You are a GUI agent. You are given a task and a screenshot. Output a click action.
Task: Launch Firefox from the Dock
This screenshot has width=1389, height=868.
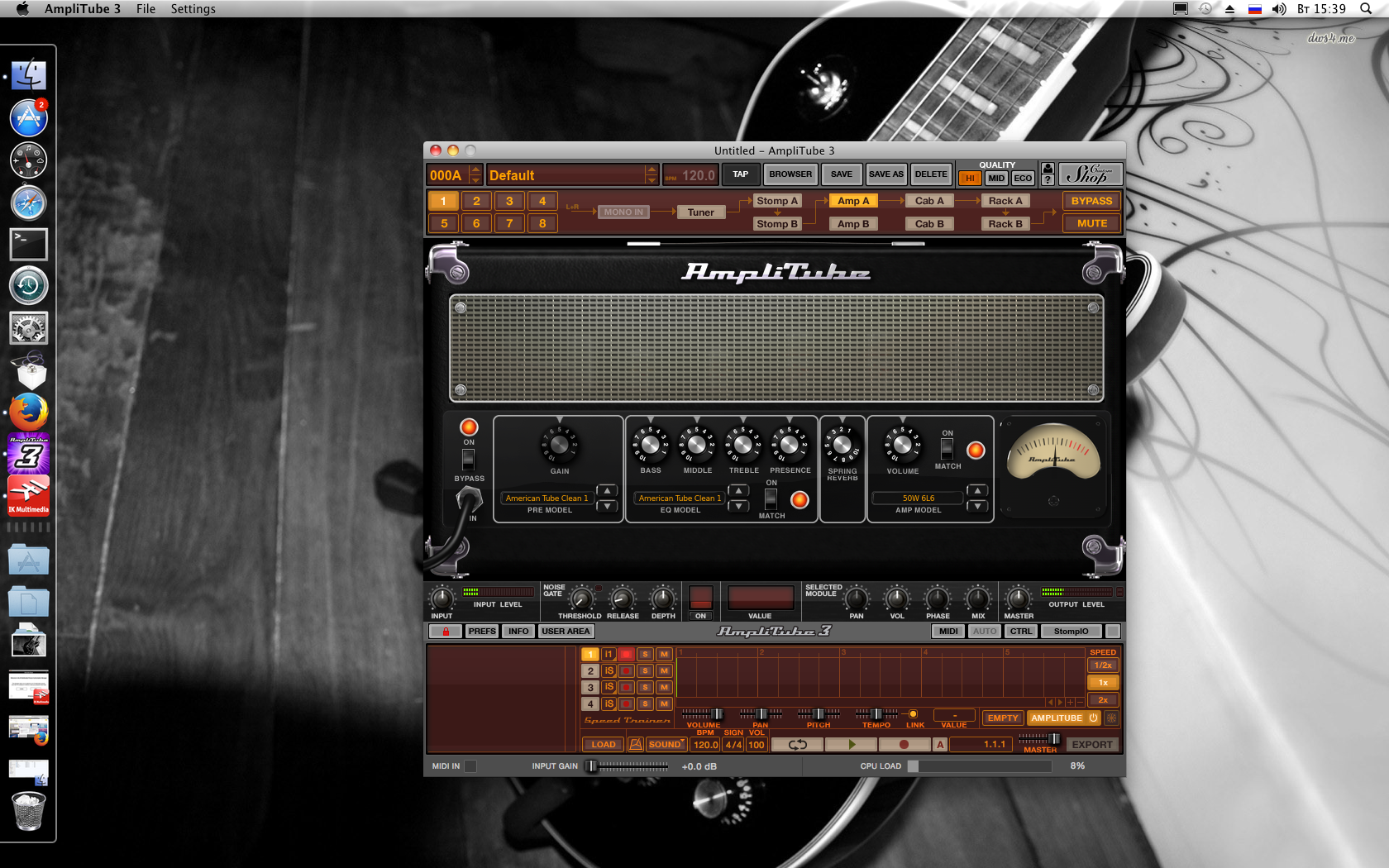[28, 412]
